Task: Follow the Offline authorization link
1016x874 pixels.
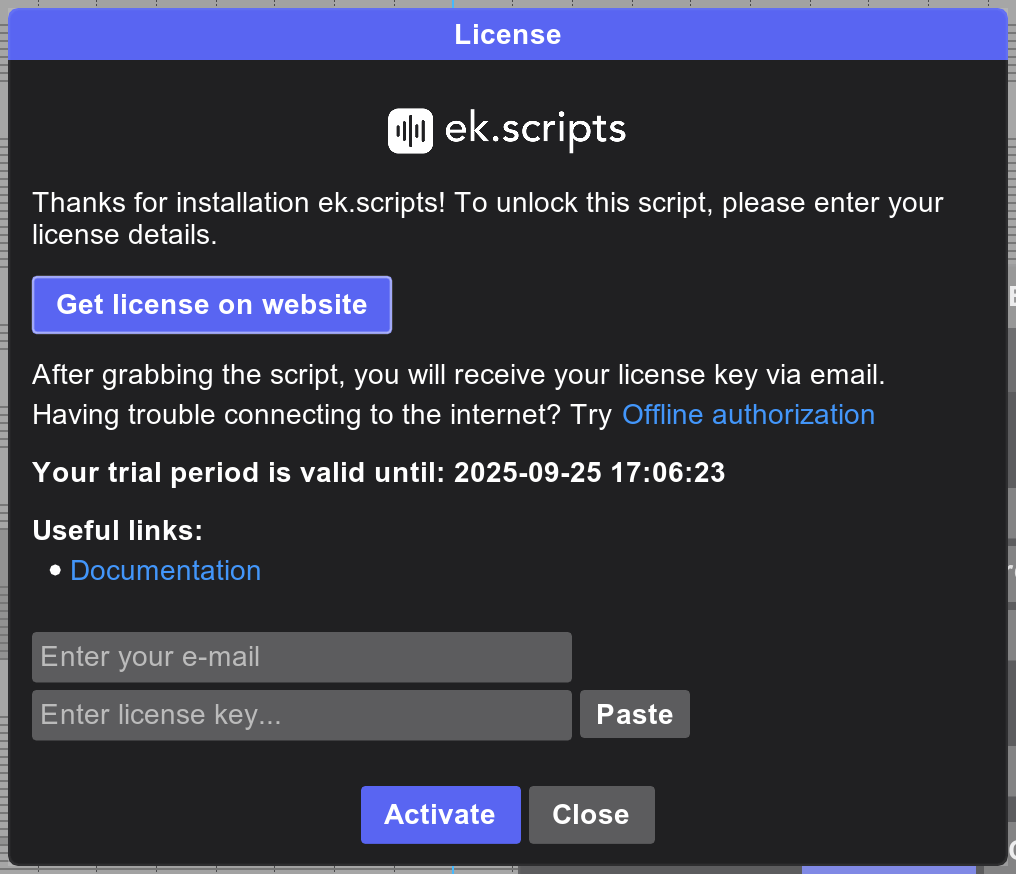Action: tap(748, 415)
